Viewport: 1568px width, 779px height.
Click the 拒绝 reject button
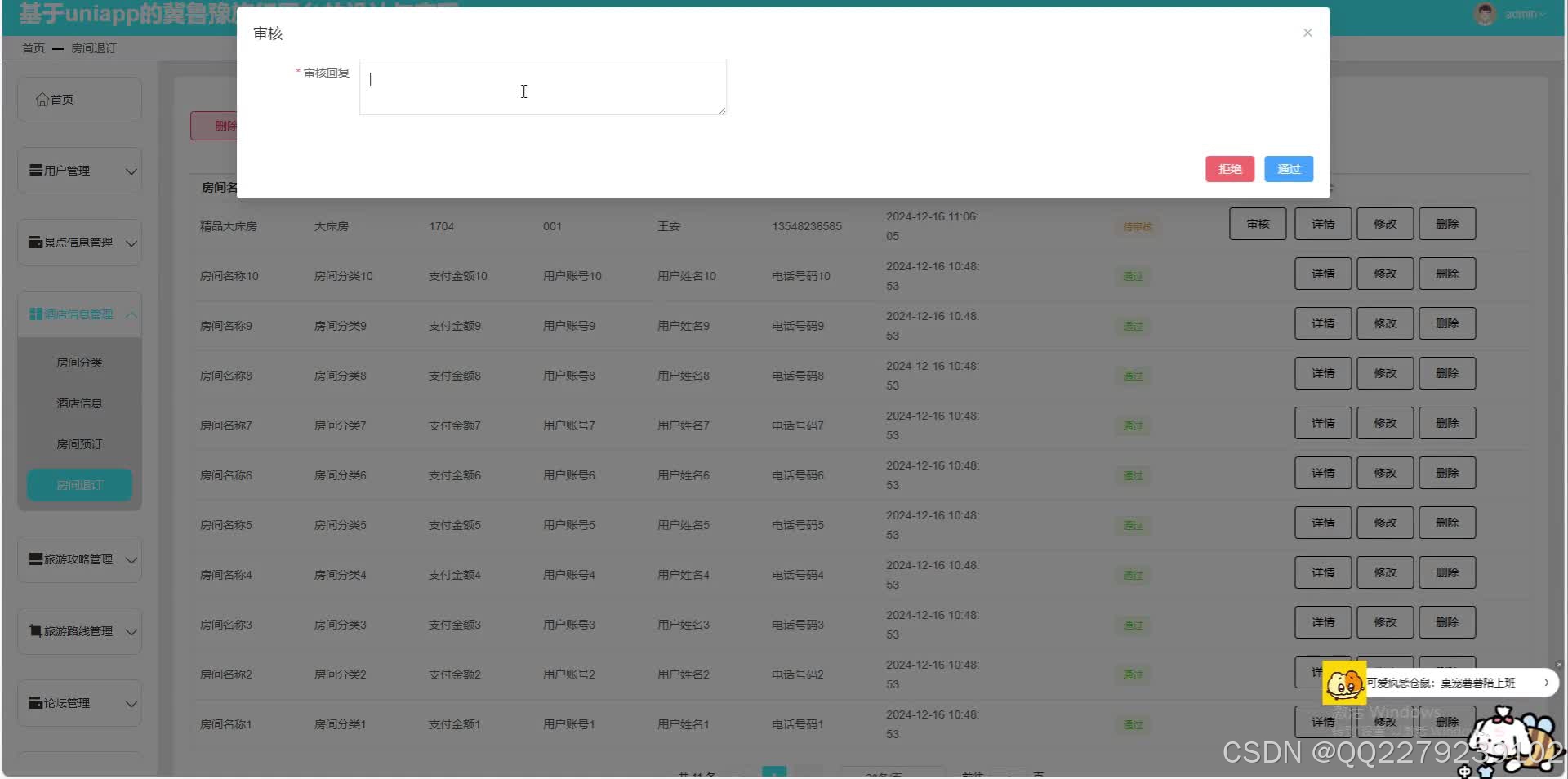pyautogui.click(x=1229, y=169)
